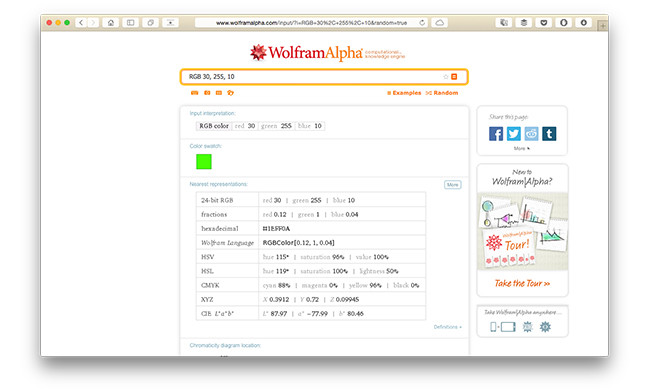Viewport: 650px width, 392px height.
Task: Click the Random query link
Action: (442, 93)
